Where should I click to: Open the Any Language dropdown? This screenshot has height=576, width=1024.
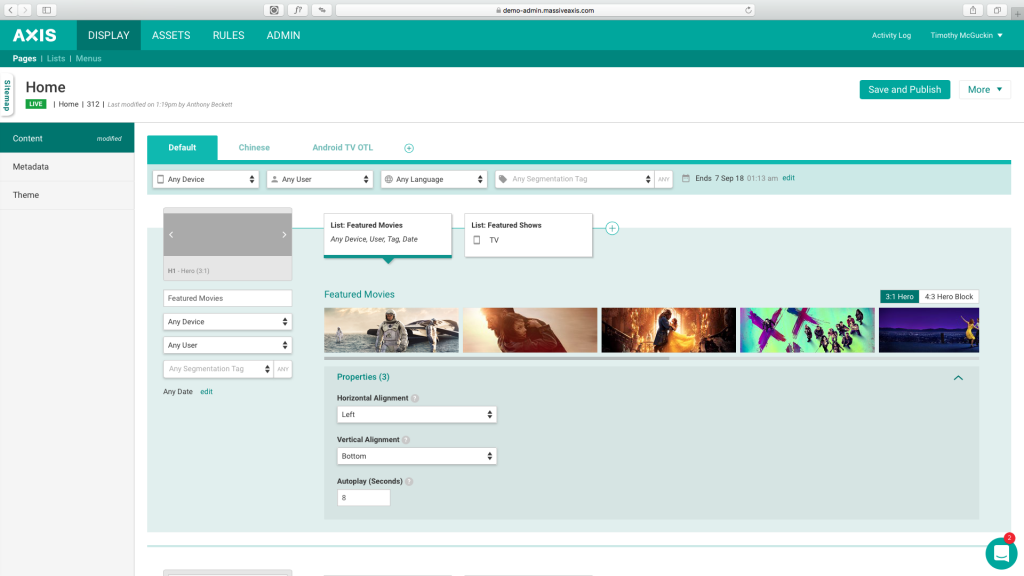click(x=433, y=179)
